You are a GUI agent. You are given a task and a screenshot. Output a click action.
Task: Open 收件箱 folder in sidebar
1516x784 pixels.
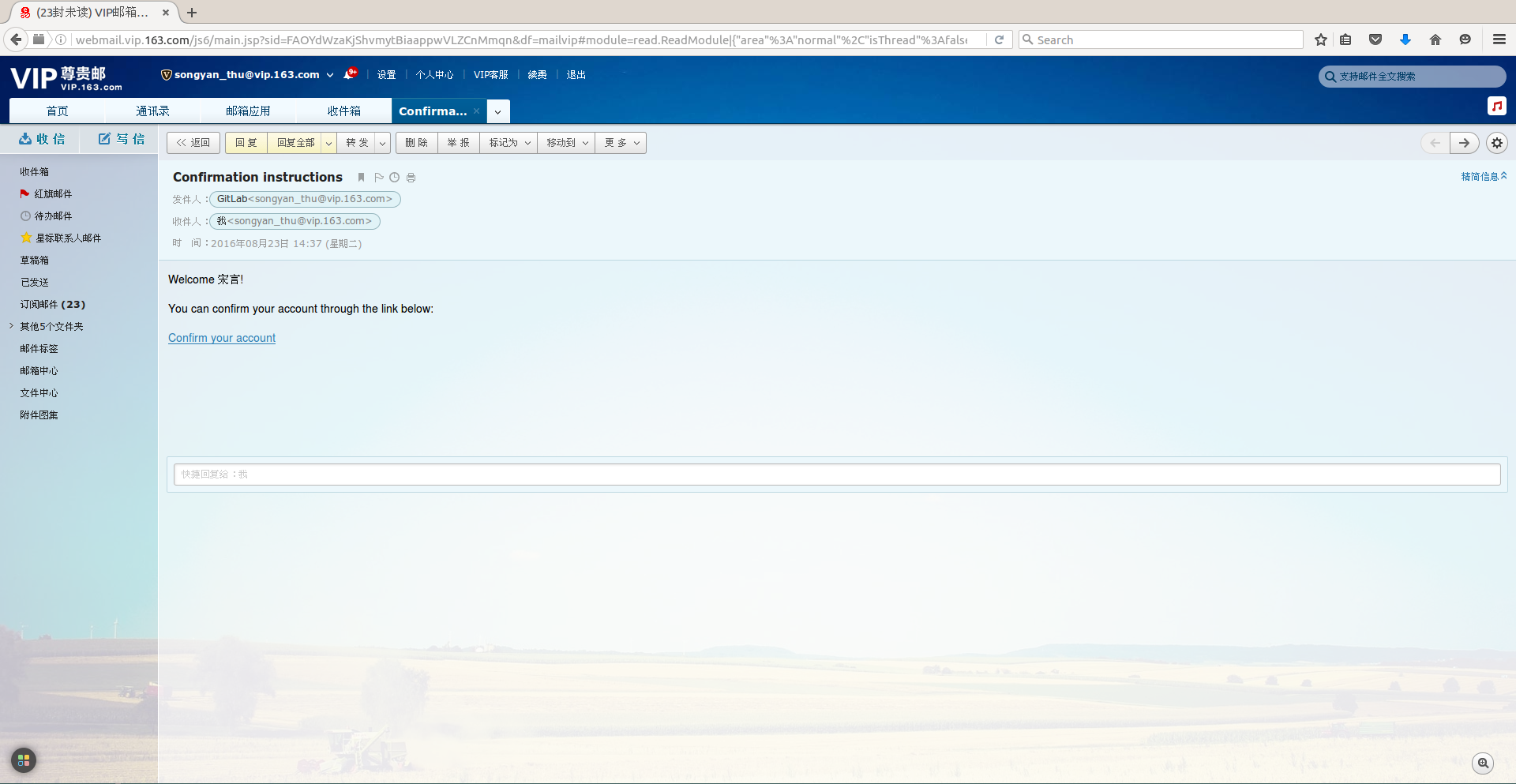pos(35,171)
